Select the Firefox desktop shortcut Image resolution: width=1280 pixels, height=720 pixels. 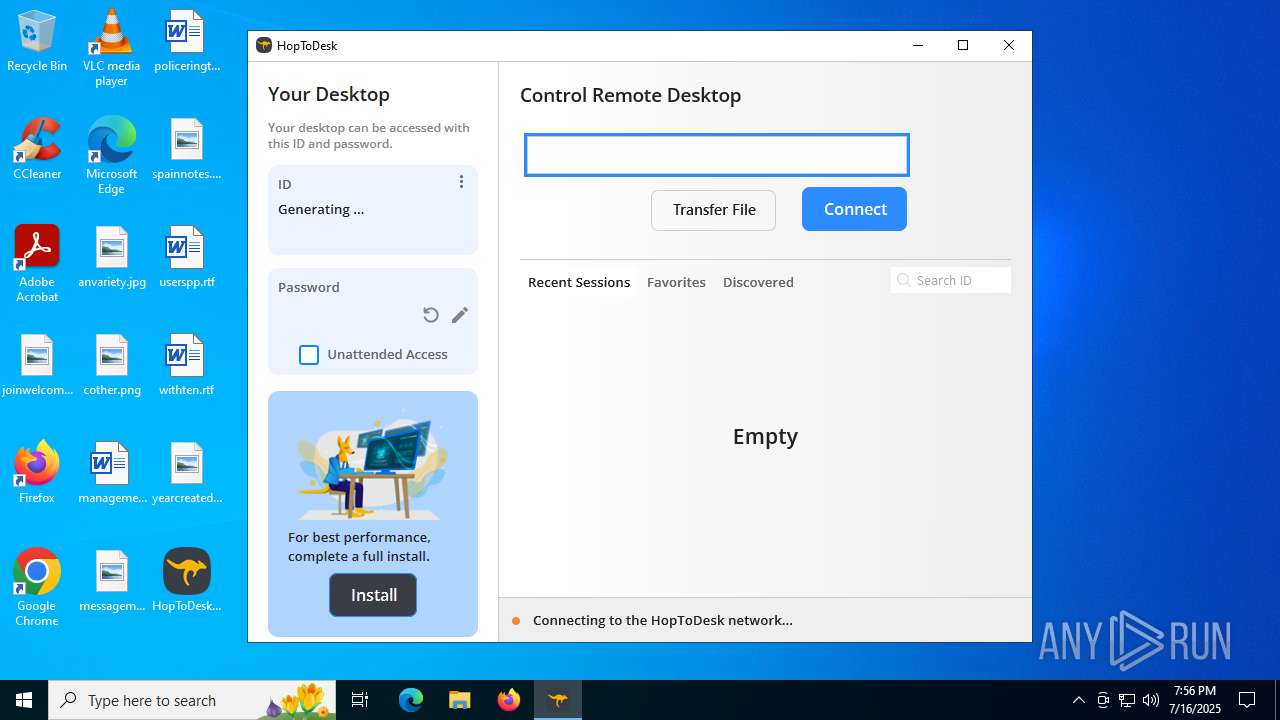[37, 473]
